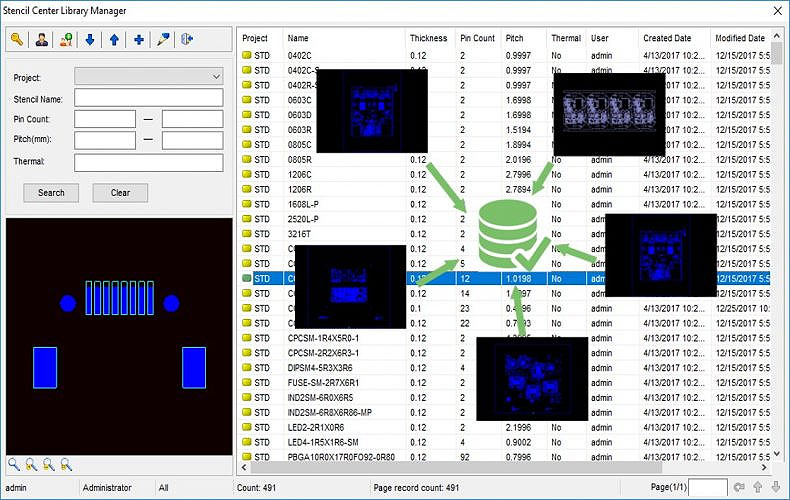The image size is (790, 500).
Task: Click the blue plus toolbar icon
Action: pyautogui.click(x=138, y=40)
